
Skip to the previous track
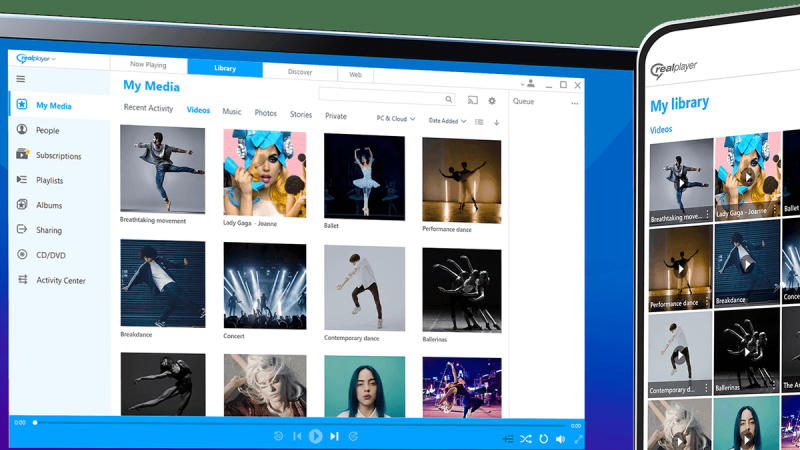(297, 436)
